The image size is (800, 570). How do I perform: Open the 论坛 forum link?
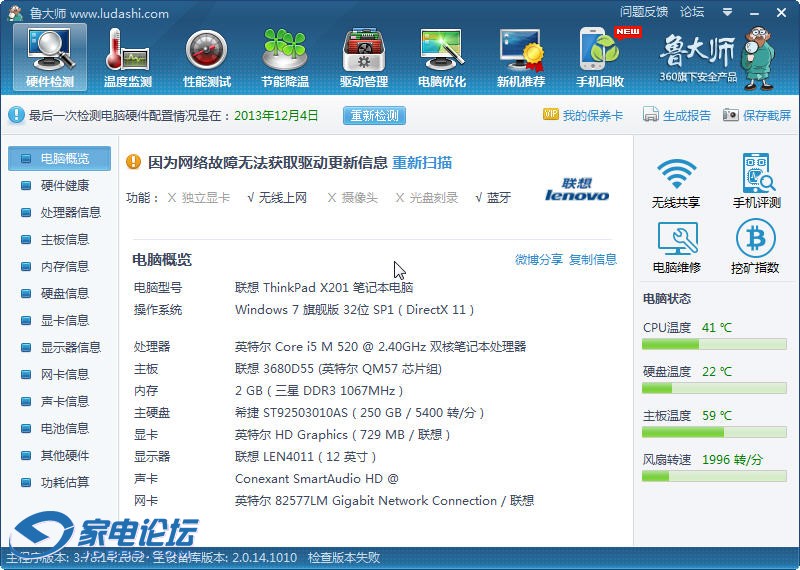pyautogui.click(x=692, y=11)
